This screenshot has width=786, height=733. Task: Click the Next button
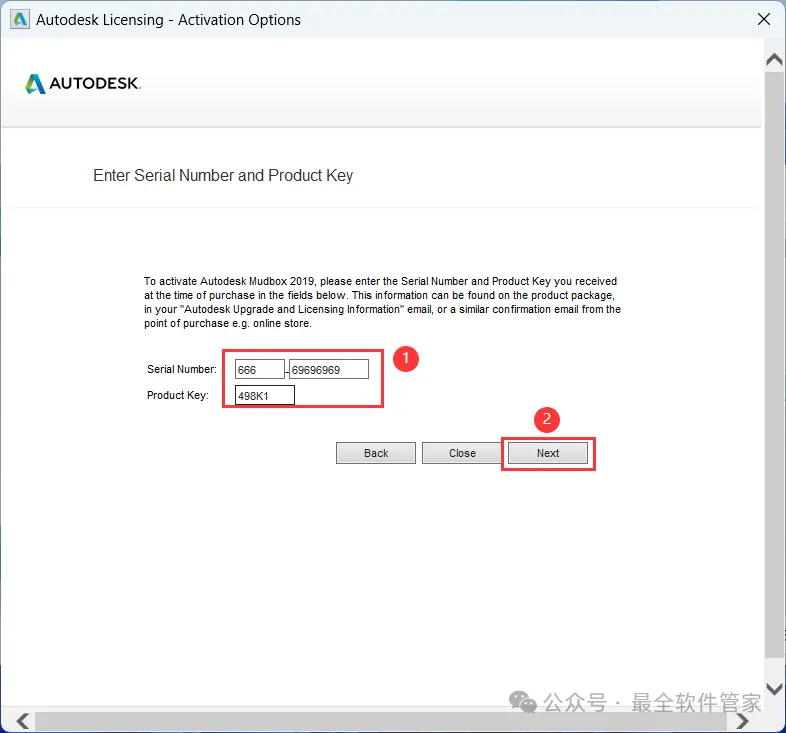[548, 453]
